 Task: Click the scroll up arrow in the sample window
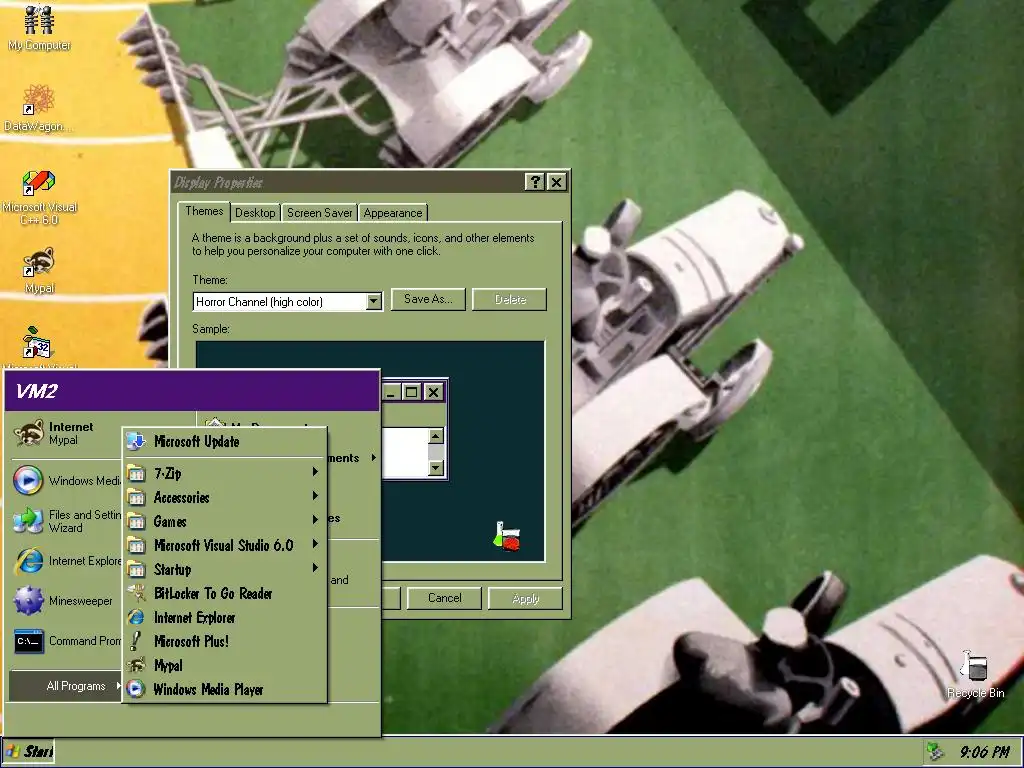click(436, 436)
